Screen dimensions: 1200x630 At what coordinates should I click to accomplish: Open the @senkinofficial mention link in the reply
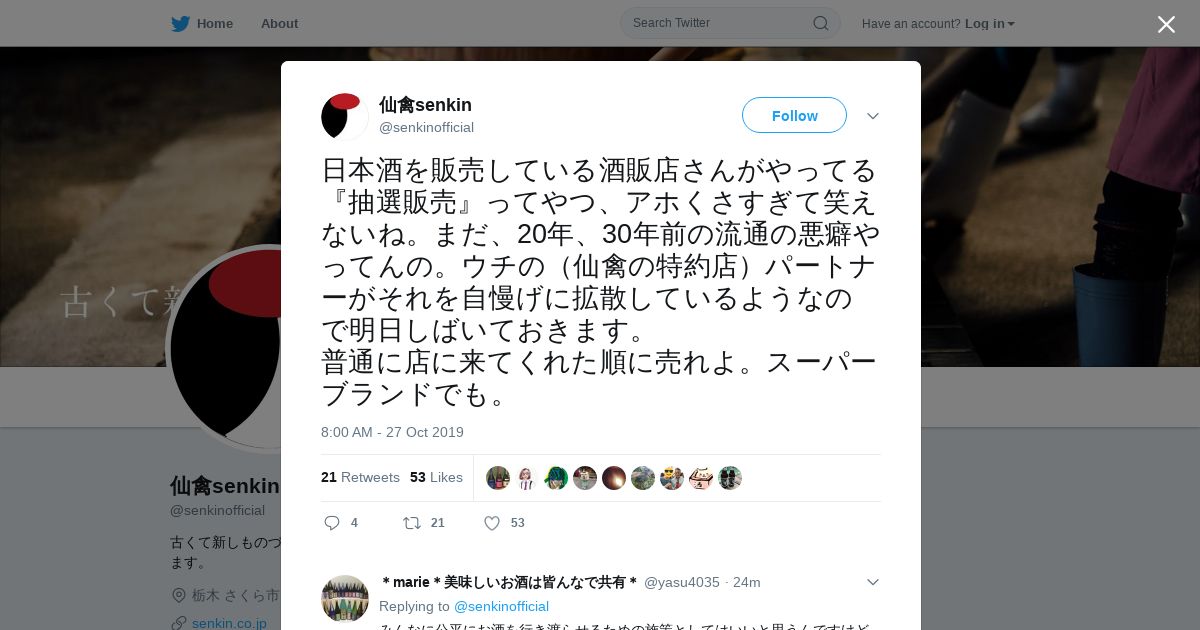click(x=501, y=606)
